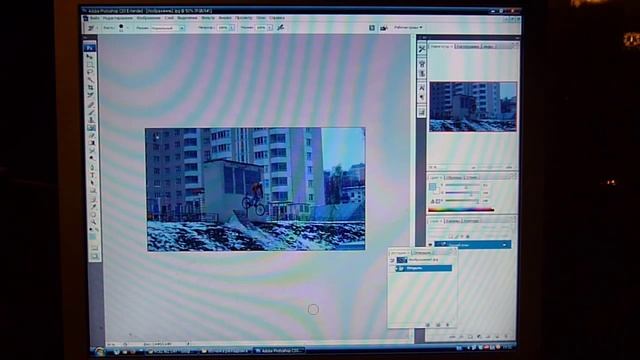Switch to the Гистограмма tab

(468, 47)
